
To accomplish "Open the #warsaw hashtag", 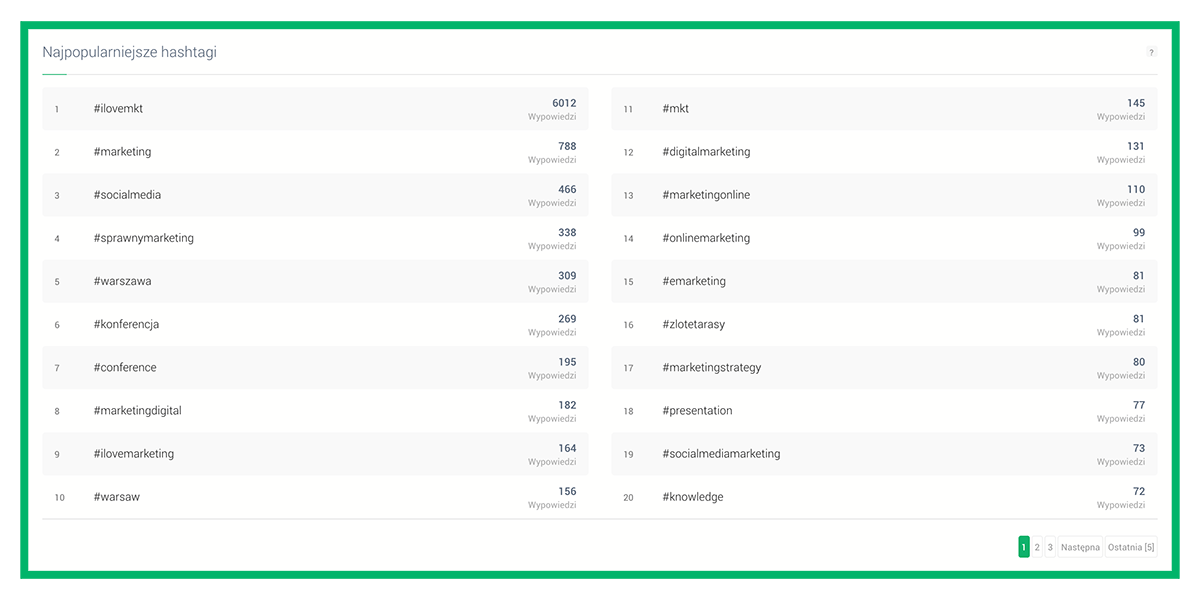I will coord(116,497).
